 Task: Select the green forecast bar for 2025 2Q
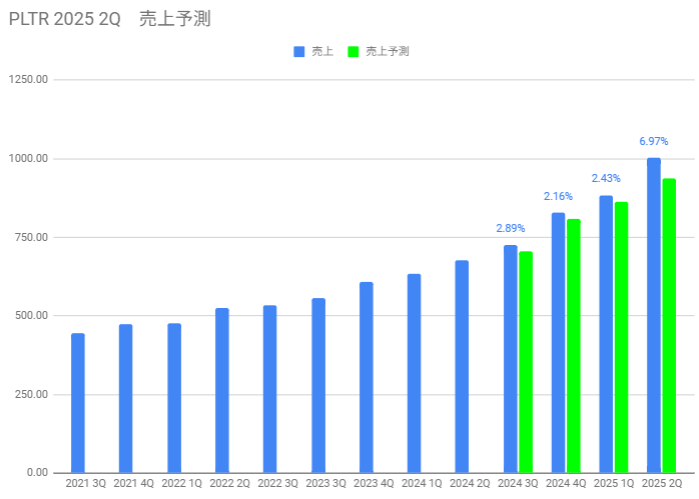[x=669, y=326]
